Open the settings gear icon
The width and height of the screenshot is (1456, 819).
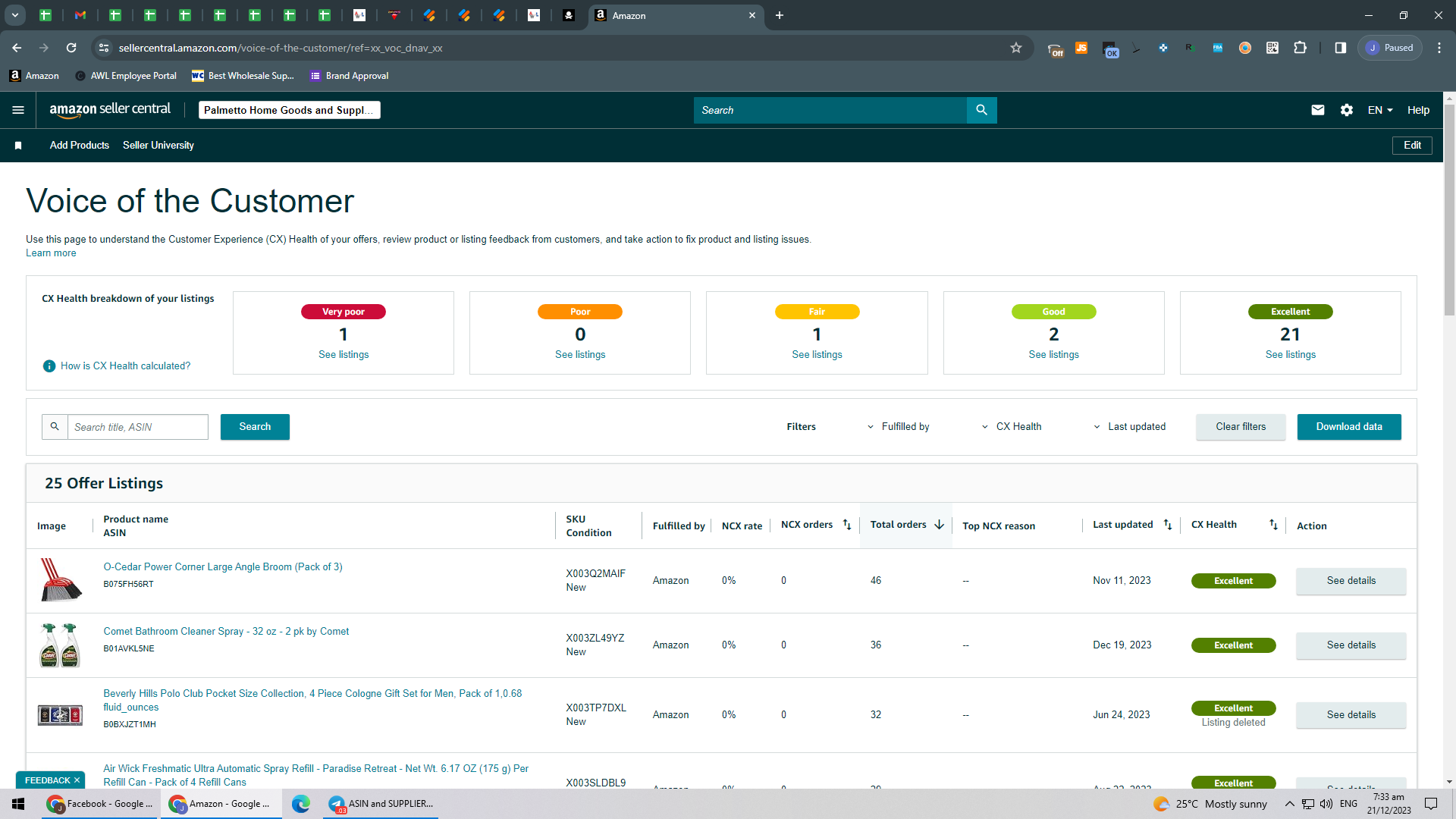tap(1347, 110)
